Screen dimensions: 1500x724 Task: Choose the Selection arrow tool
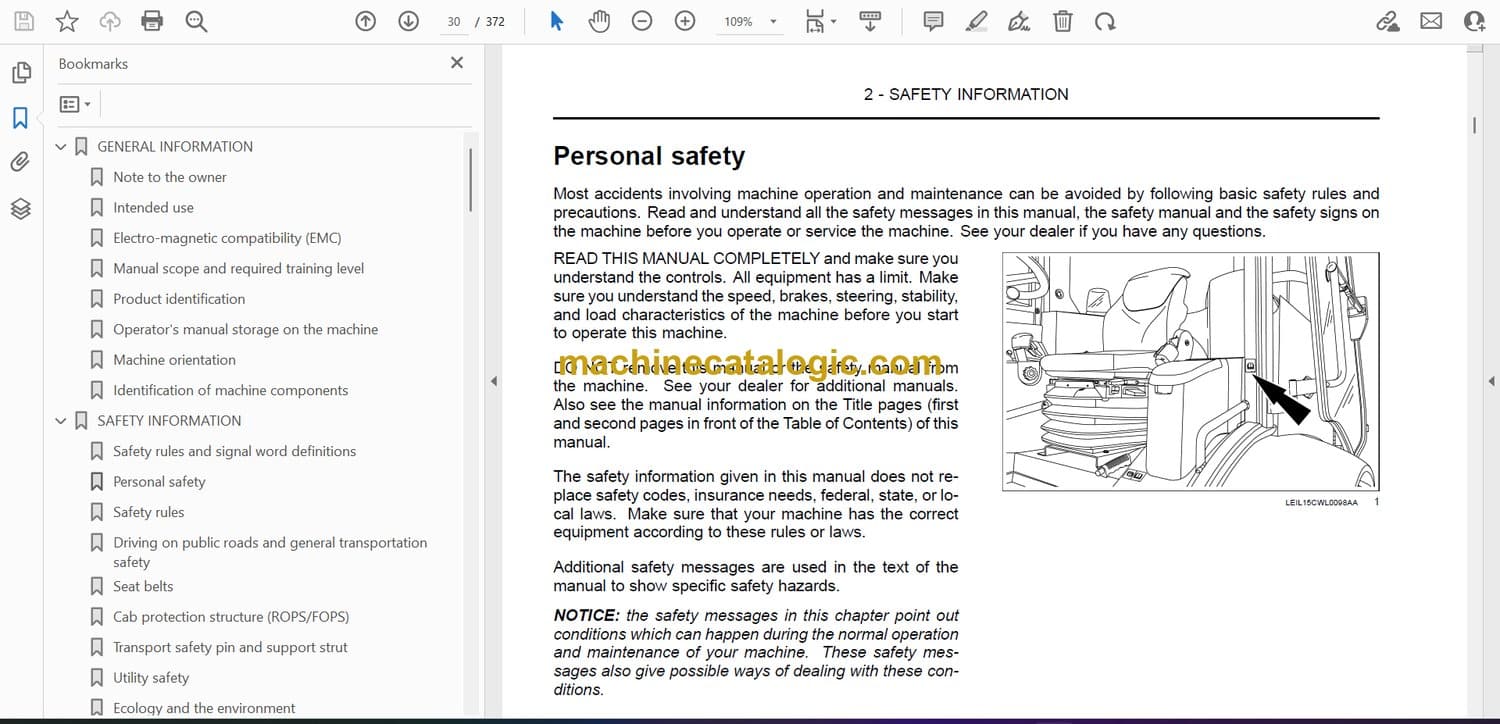[x=557, y=21]
